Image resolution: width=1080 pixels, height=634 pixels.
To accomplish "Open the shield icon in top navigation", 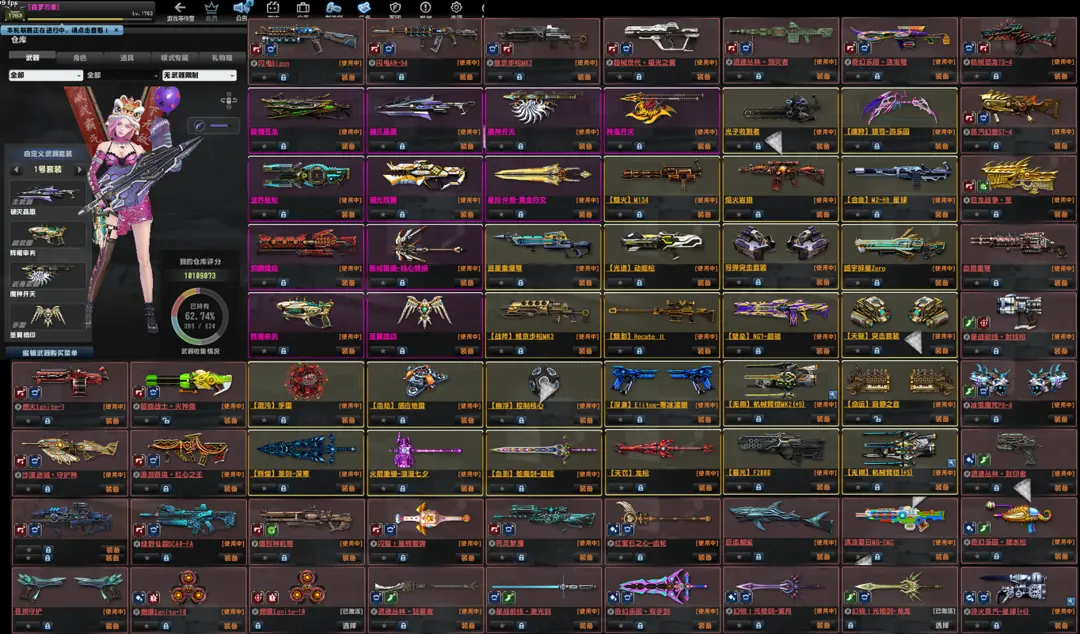I will click(x=395, y=8).
